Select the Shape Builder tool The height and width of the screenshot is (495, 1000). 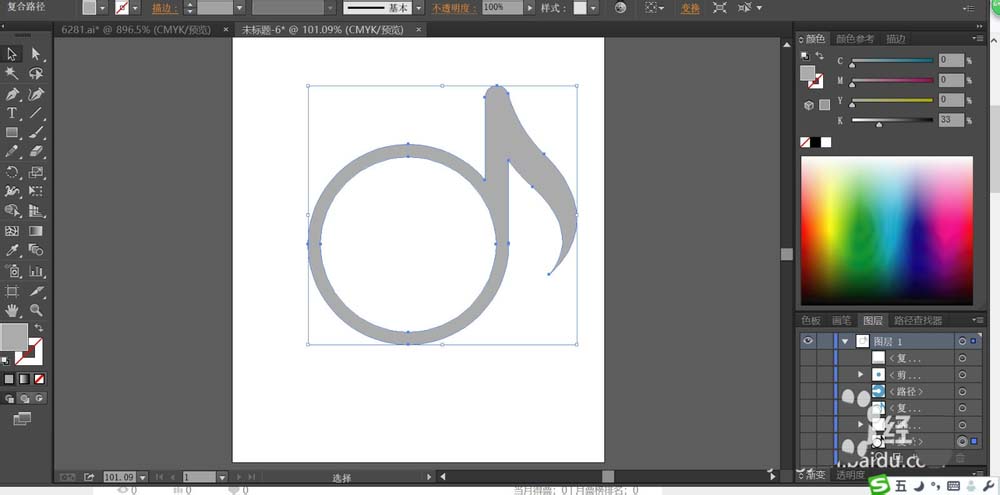click(x=12, y=211)
